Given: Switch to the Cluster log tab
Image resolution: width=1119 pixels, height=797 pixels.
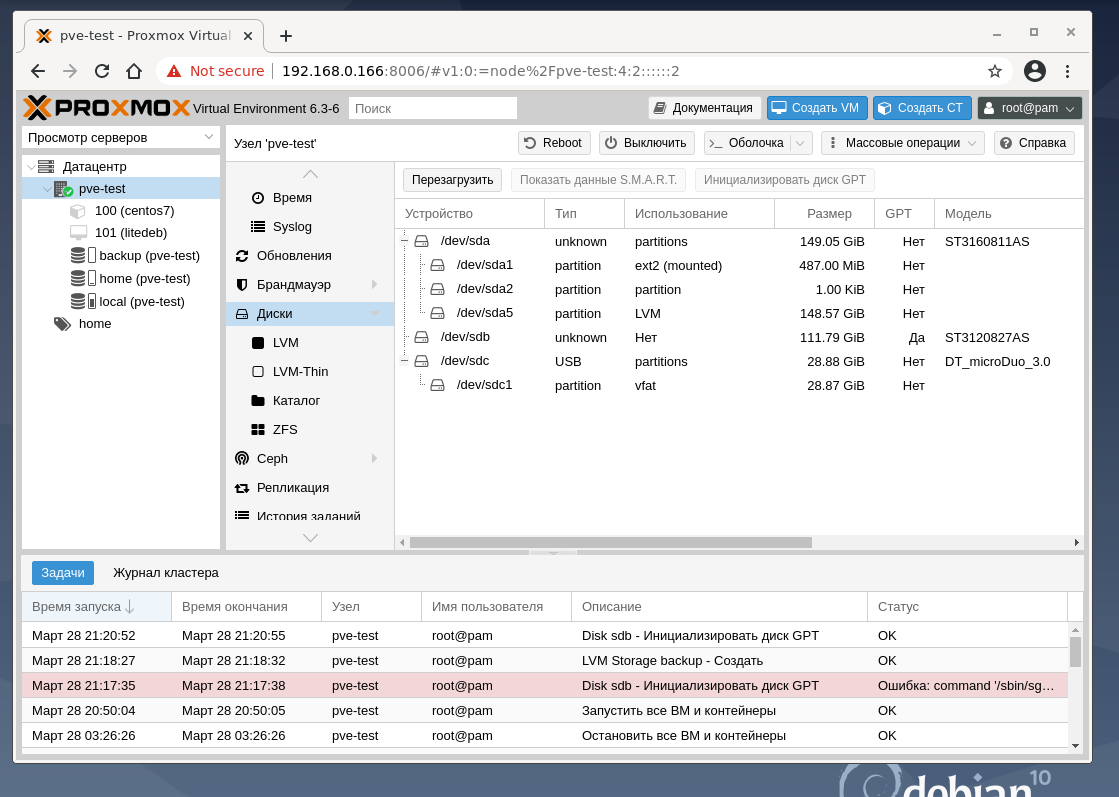Looking at the screenshot, I should click(165, 573).
